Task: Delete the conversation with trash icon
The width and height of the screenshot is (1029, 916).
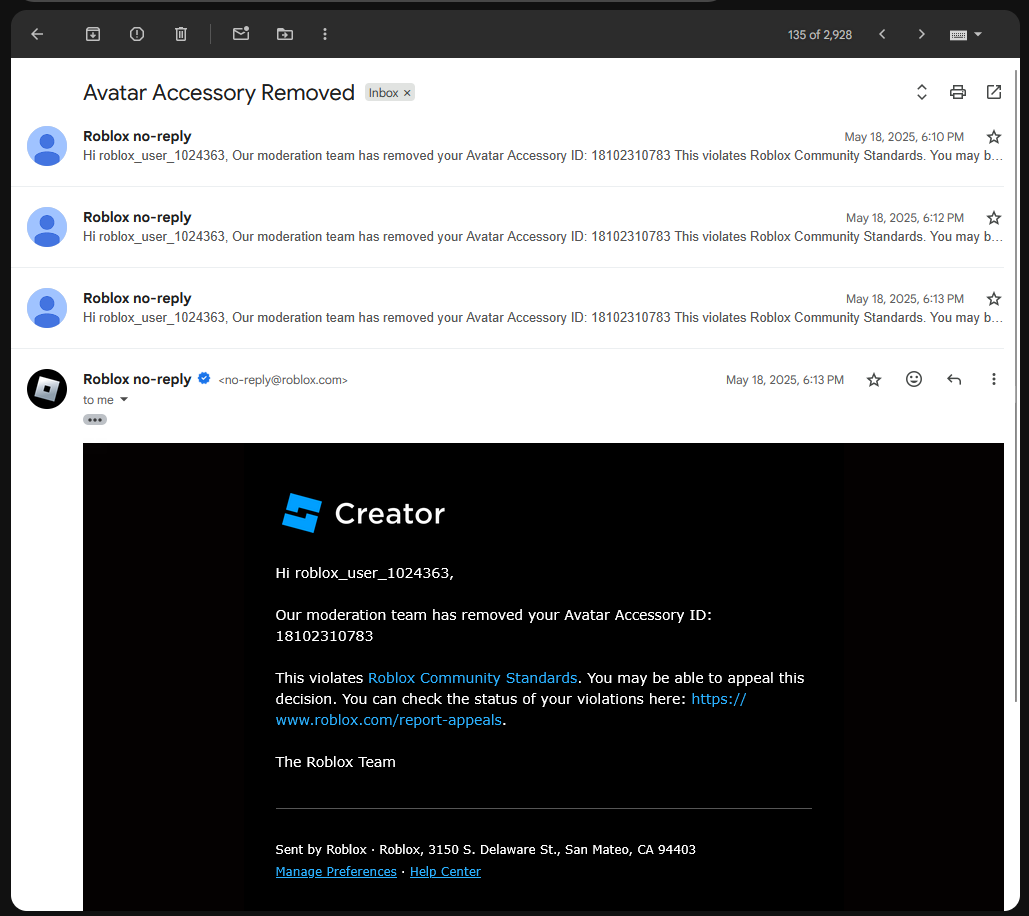Action: 181,34
